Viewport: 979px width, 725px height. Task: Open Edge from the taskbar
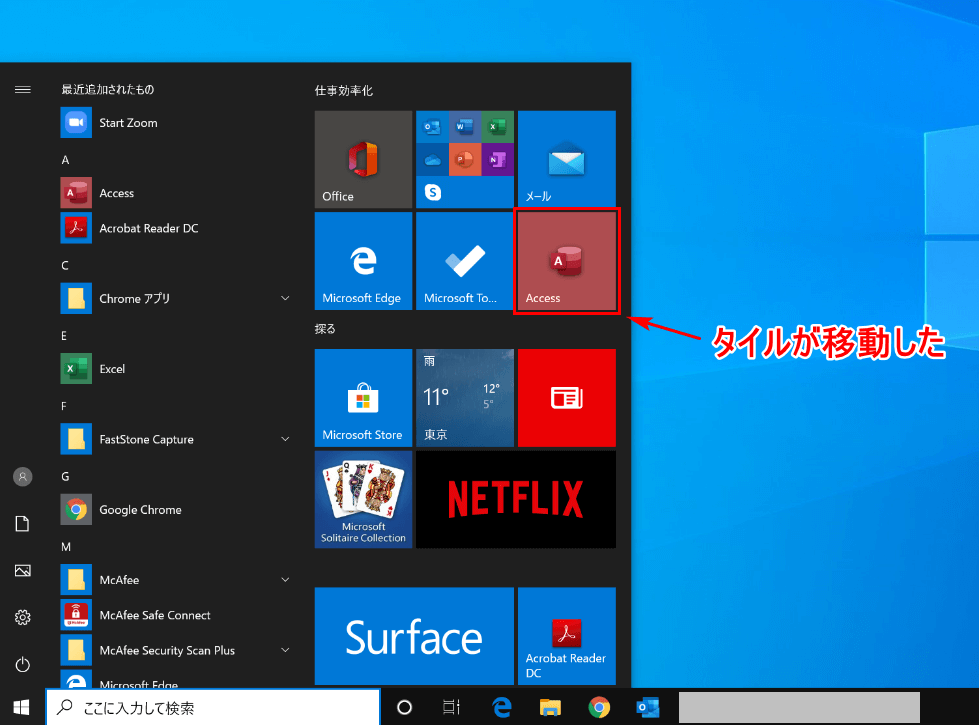tap(501, 708)
